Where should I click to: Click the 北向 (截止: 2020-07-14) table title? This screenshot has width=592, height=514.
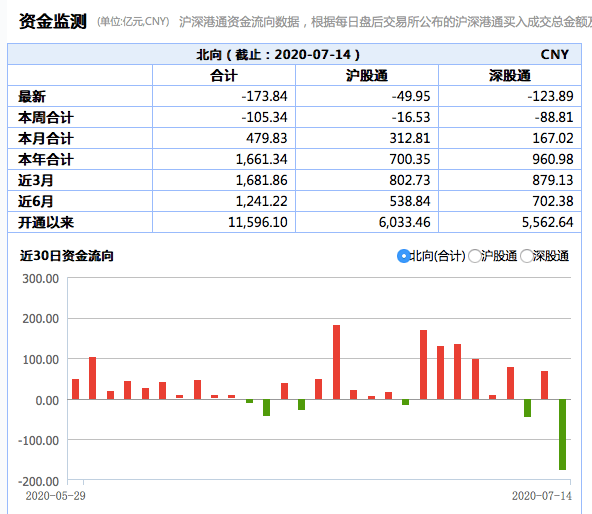pos(278,55)
